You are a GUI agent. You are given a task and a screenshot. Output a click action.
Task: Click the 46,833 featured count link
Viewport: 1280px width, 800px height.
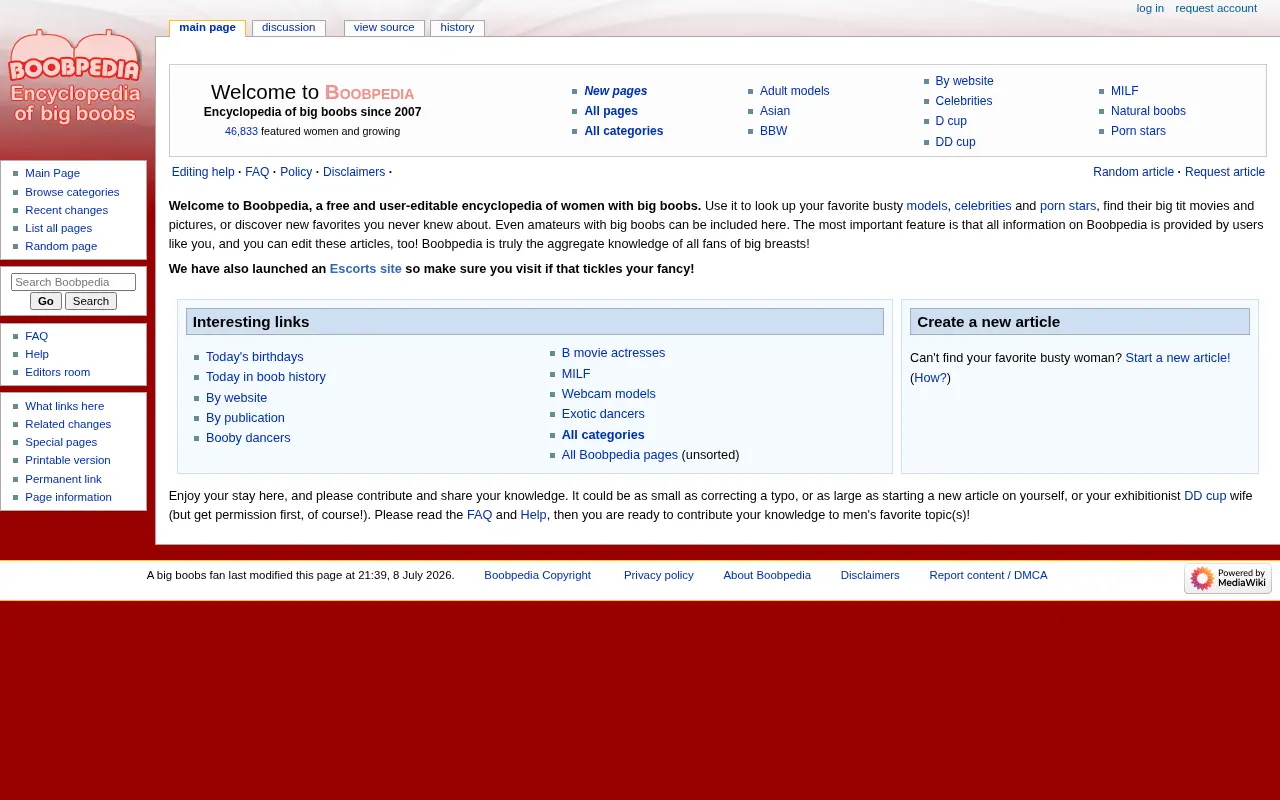click(241, 131)
